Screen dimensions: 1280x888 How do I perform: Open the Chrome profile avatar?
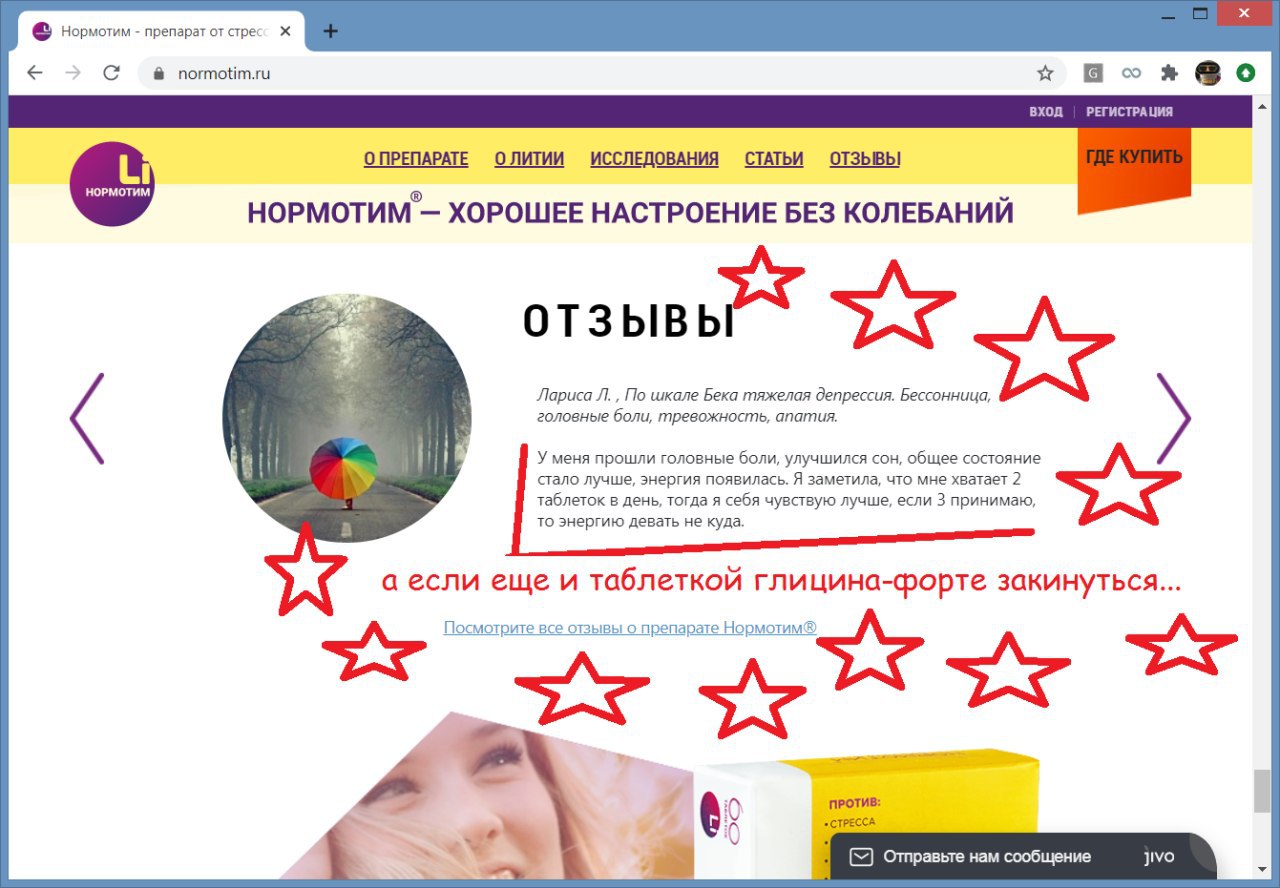[1208, 73]
